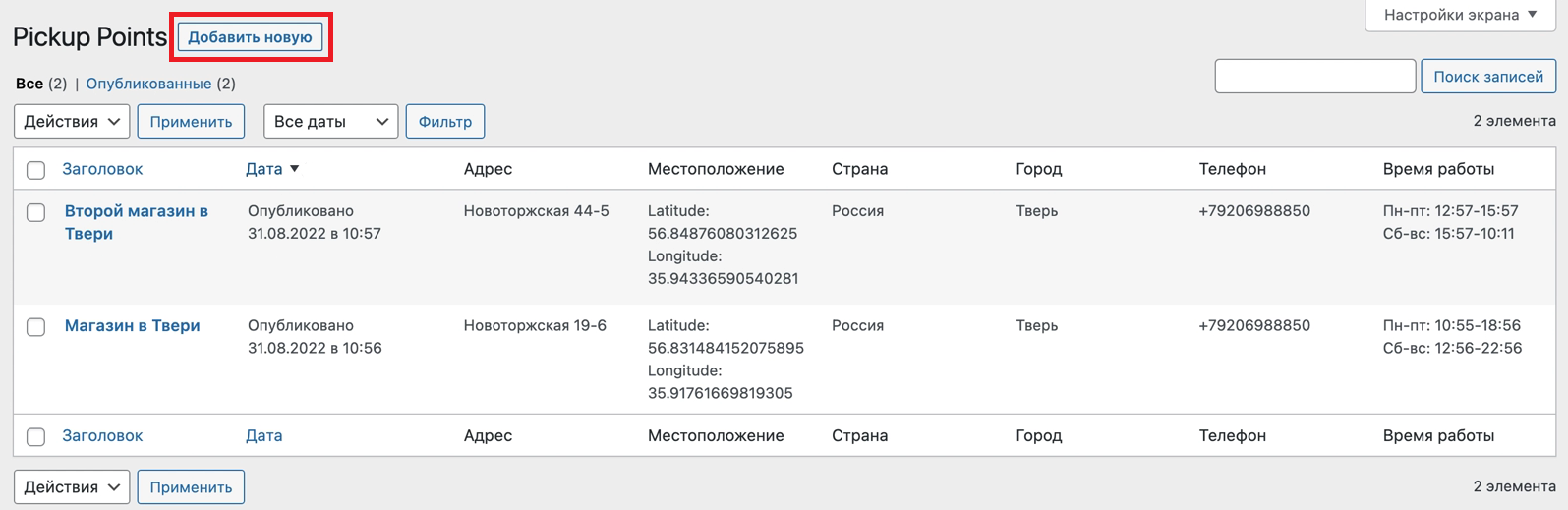
Task: Toggle select-all checkbox in table footer
Action: [x=36, y=437]
